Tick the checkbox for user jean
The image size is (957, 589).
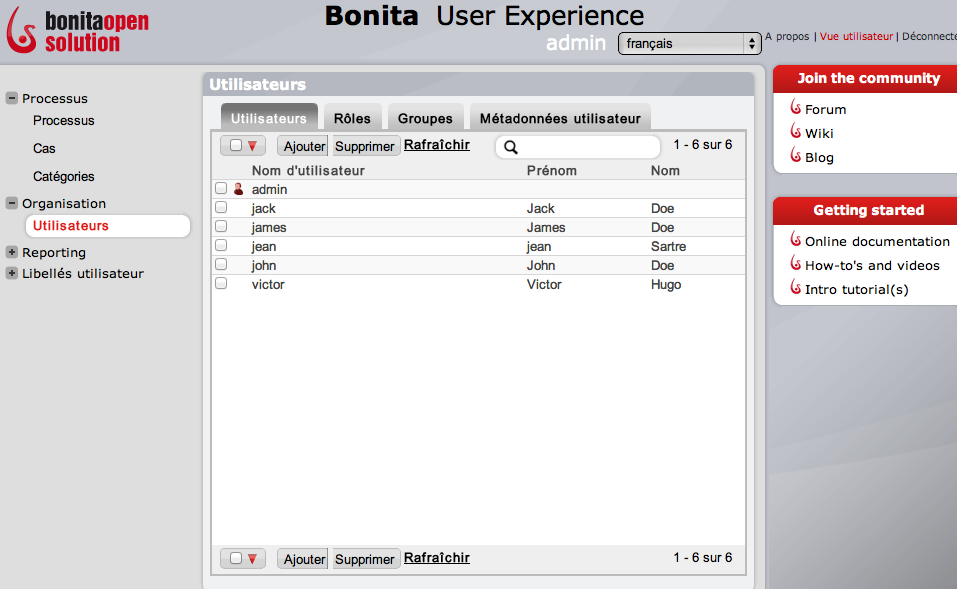(221, 246)
